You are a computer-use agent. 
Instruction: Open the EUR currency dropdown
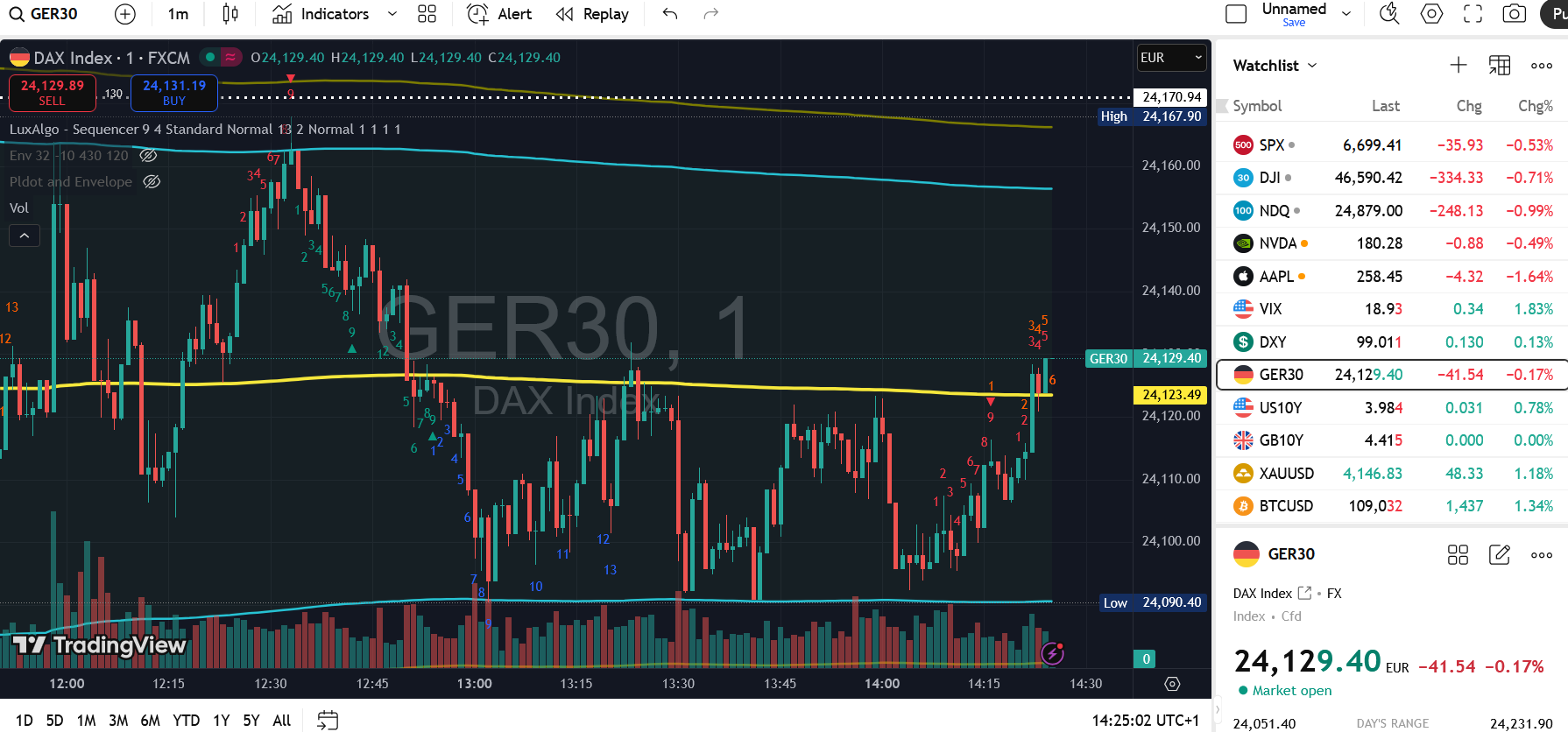coord(1171,58)
